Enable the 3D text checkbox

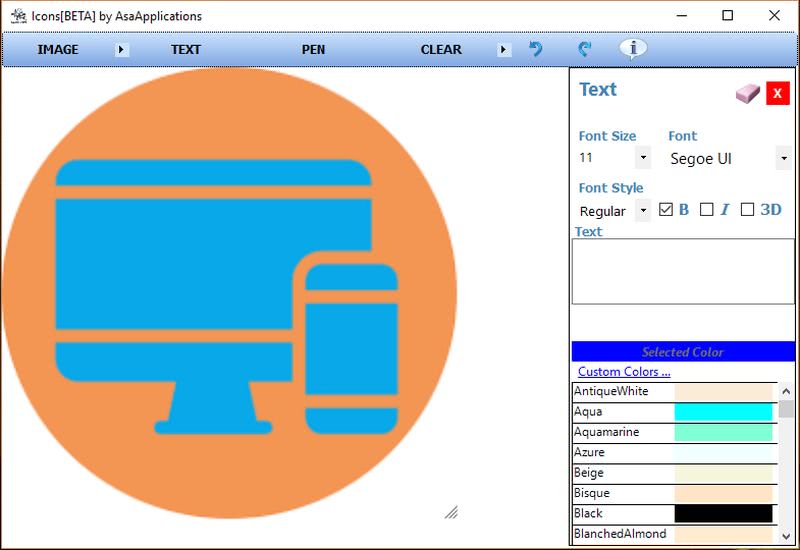(x=747, y=210)
